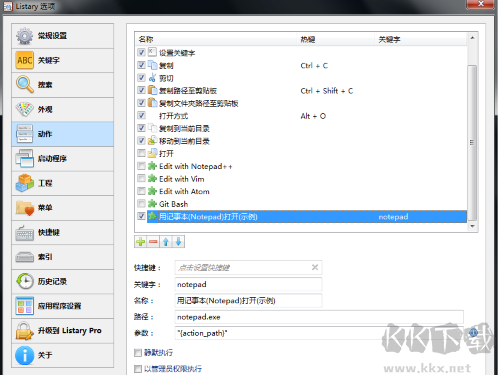The height and width of the screenshot is (375, 498).
Task: Click the action list scroll down arrow
Action: (x=472, y=226)
